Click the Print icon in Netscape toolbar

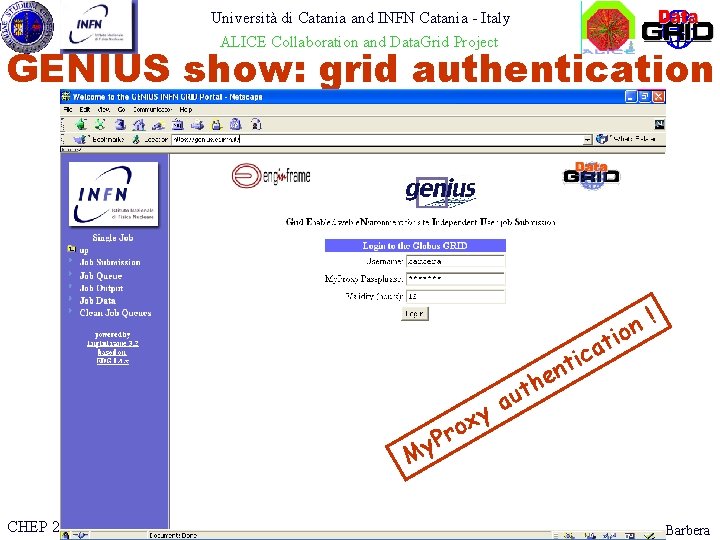(197, 124)
